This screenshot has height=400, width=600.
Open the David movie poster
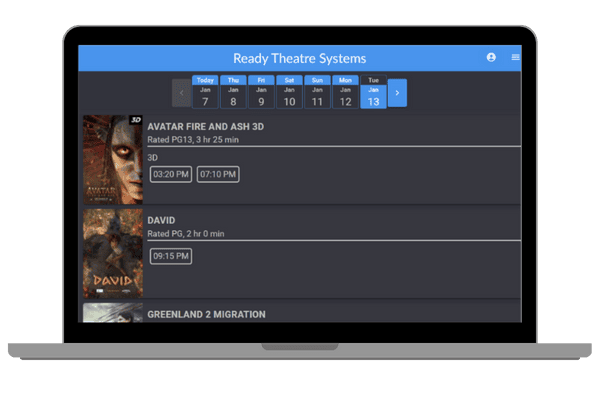[112, 253]
